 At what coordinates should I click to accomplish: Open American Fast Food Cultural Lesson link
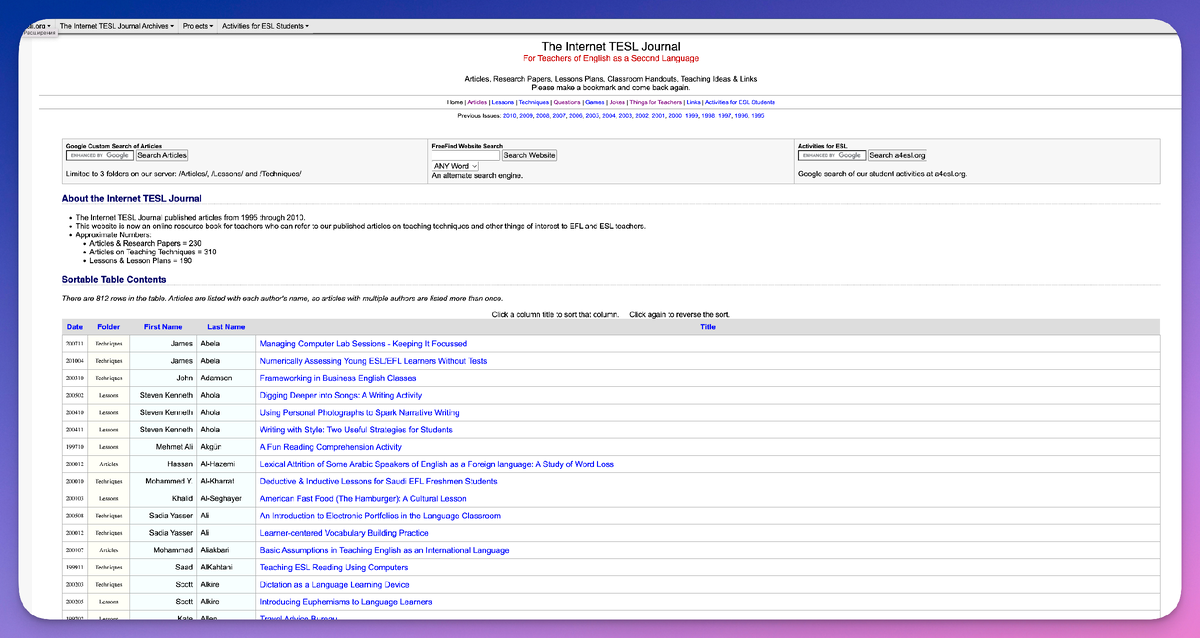tap(363, 498)
